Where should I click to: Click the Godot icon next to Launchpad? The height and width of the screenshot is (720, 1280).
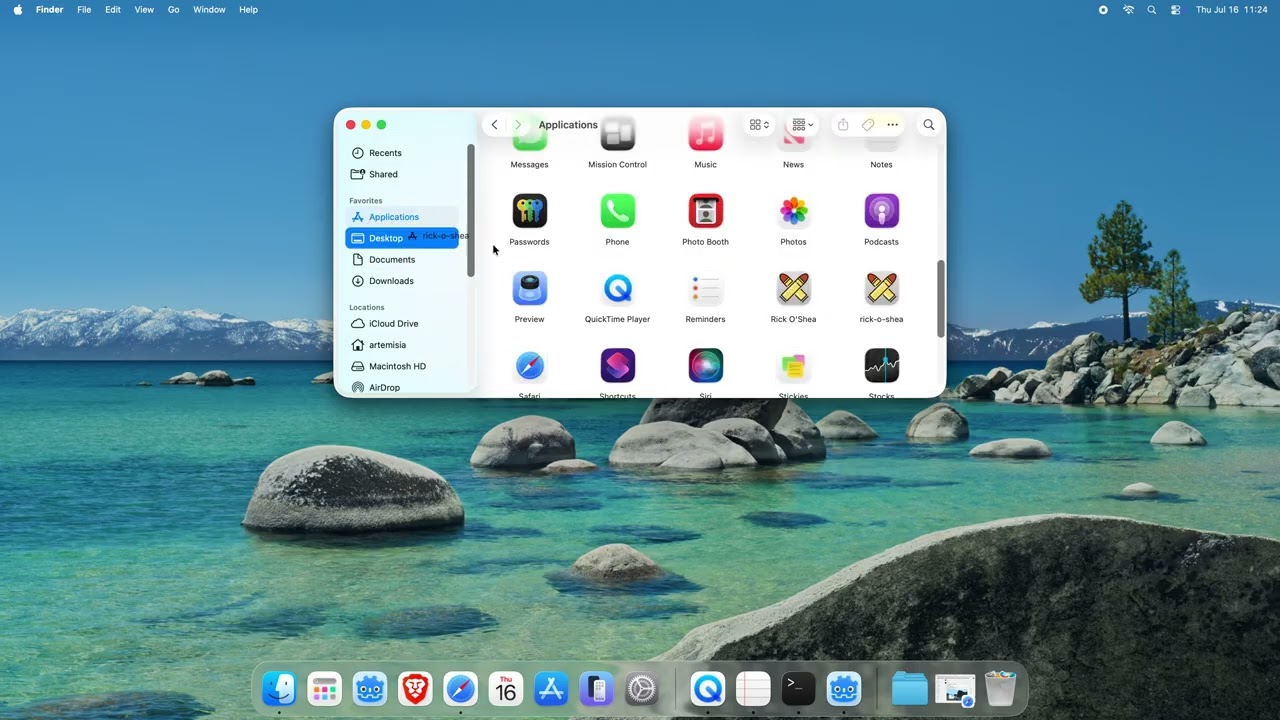(x=370, y=689)
